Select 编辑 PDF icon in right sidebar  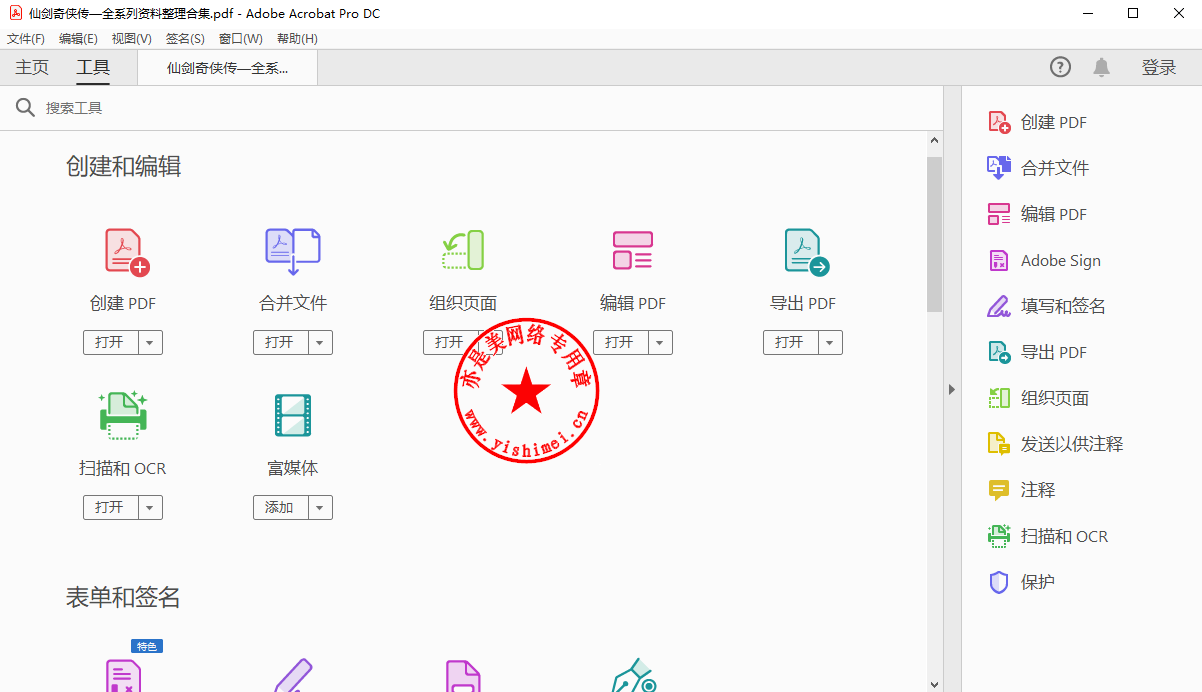pos(999,214)
